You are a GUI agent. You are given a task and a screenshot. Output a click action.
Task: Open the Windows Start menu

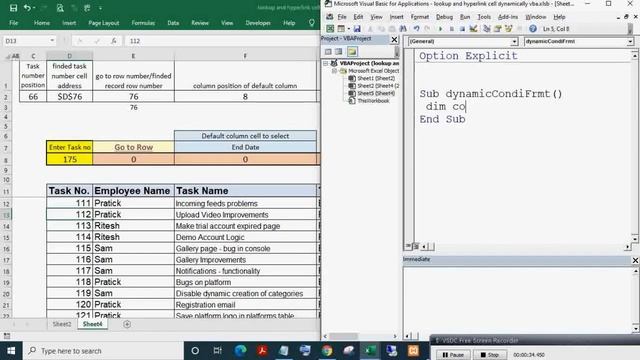[x=11, y=351]
